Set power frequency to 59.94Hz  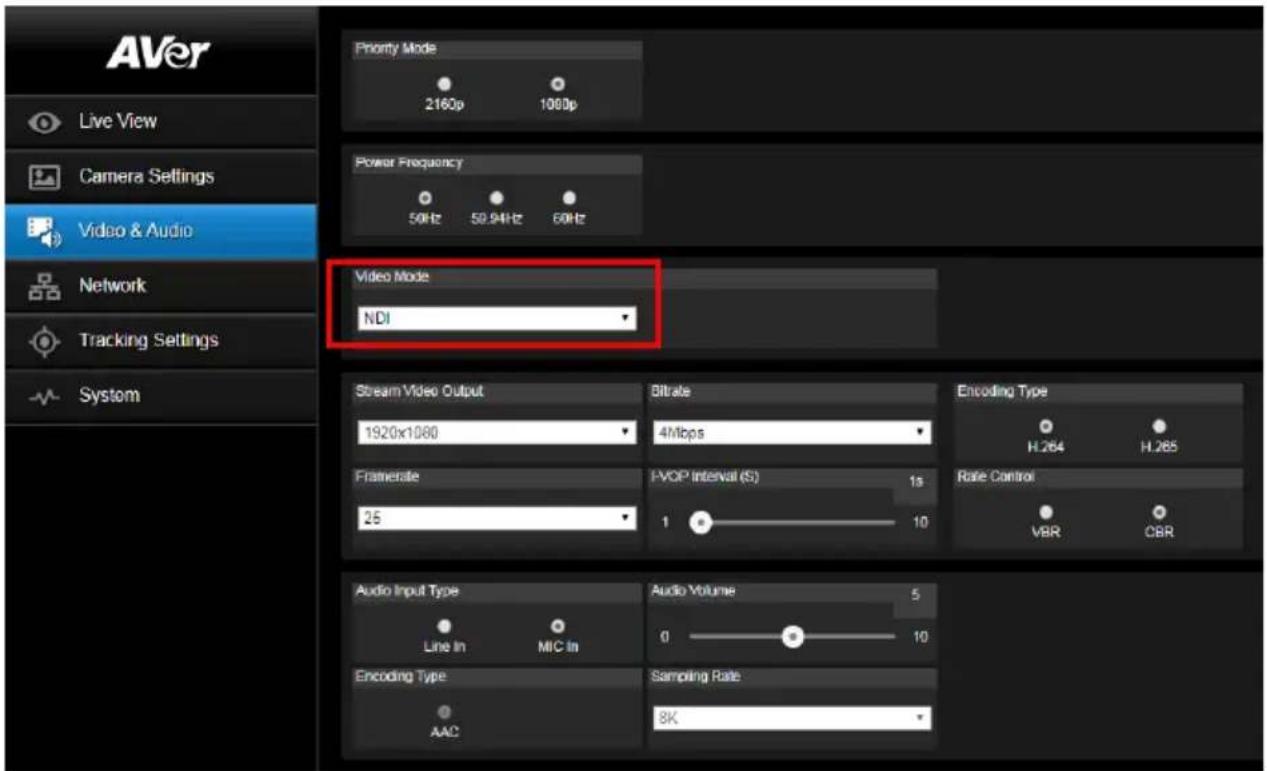[495, 197]
